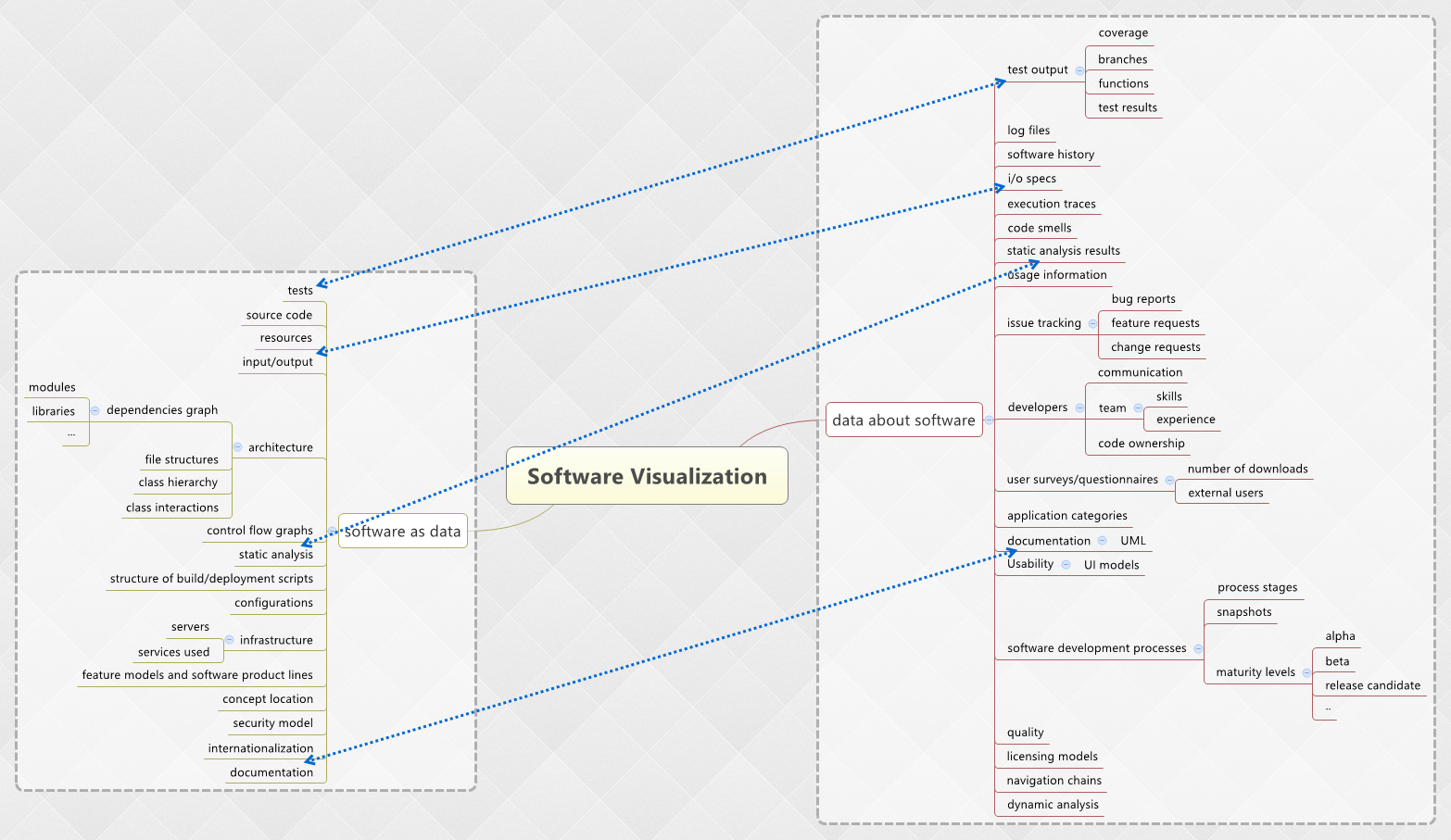The image size is (1451, 840).
Task: Collapse 'software development processes' minus icon
Action: tap(1198, 649)
